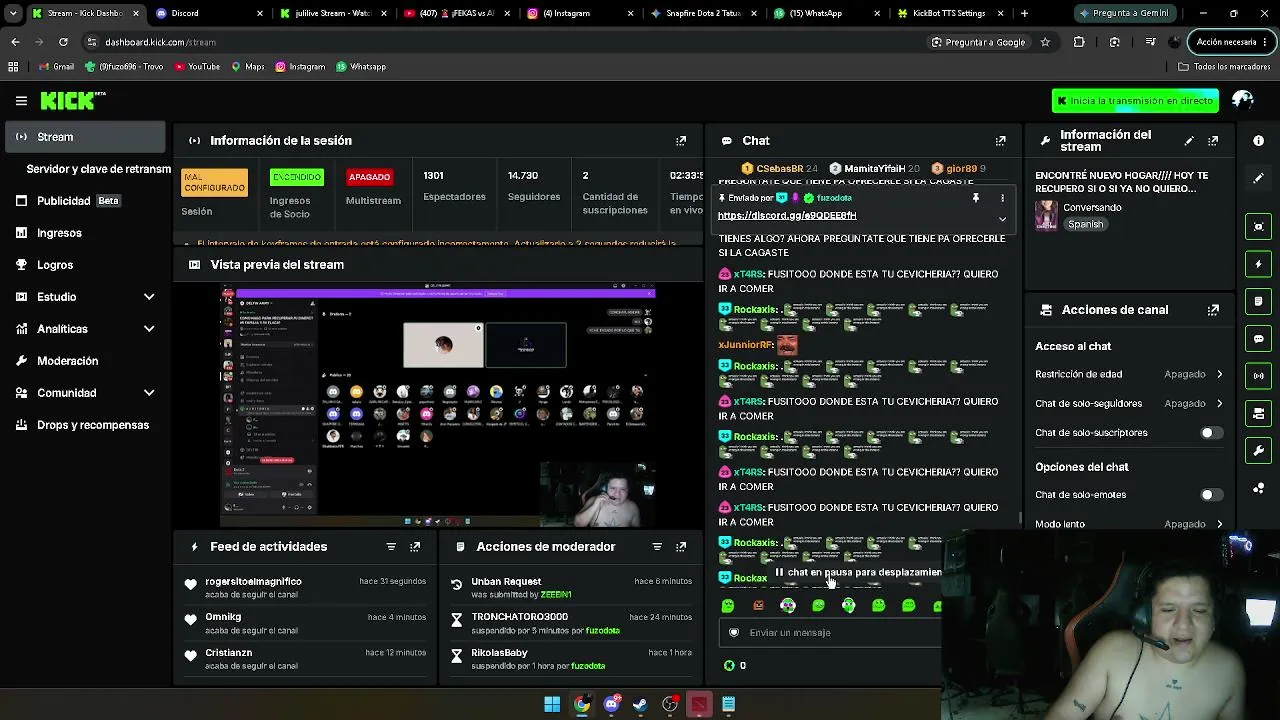Open YouTube bookmark
This screenshot has height=720, width=1280.
tap(197, 67)
